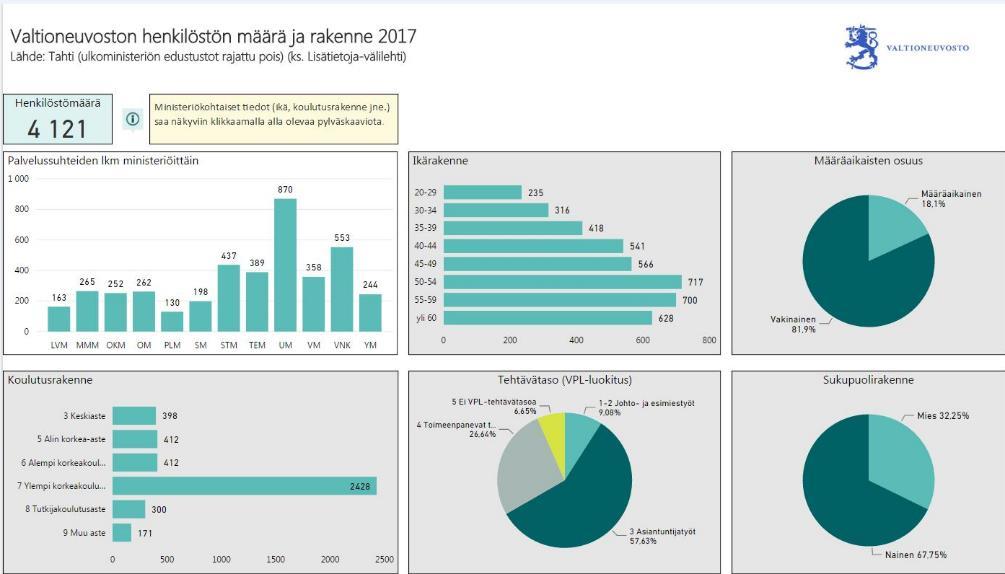
Task: Click the VM bar showing 358
Action: [x=313, y=304]
